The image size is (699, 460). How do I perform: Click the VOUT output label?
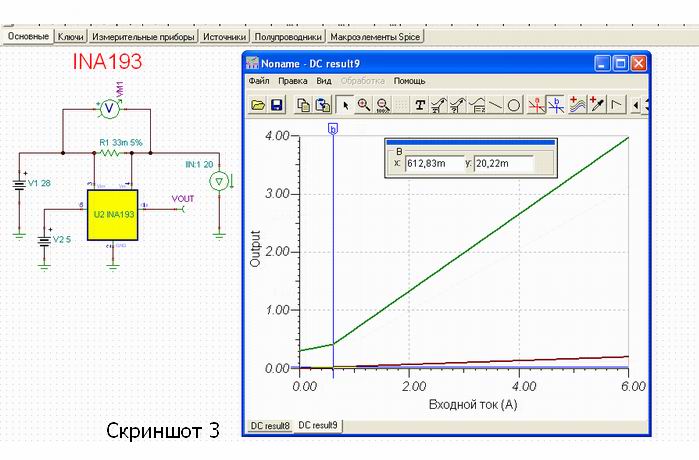(183, 199)
